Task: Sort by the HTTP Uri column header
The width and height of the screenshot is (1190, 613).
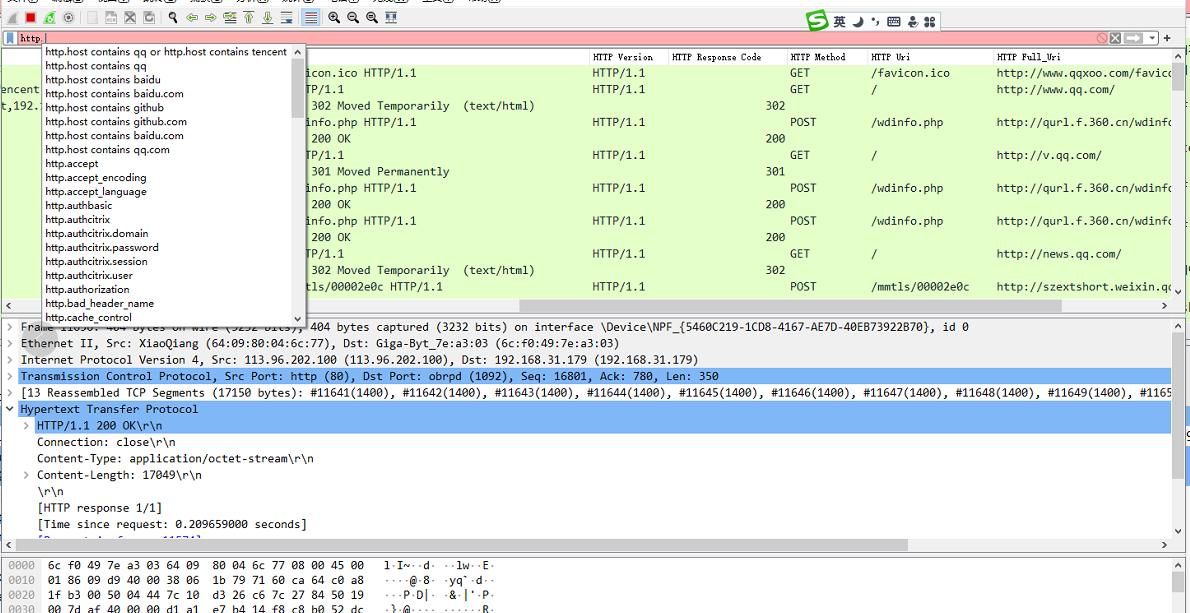Action: pyautogui.click(x=930, y=57)
